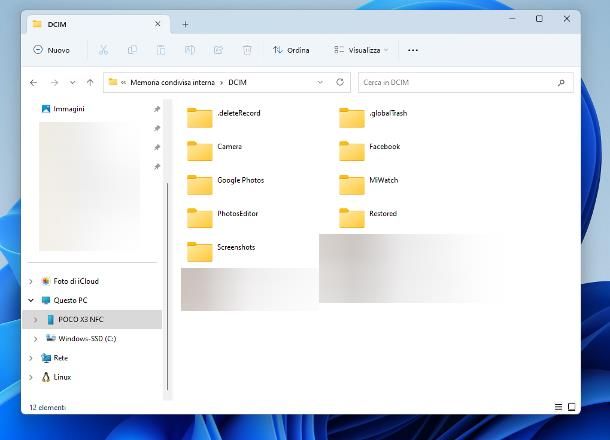Open the Ordina sort menu

tap(291, 50)
